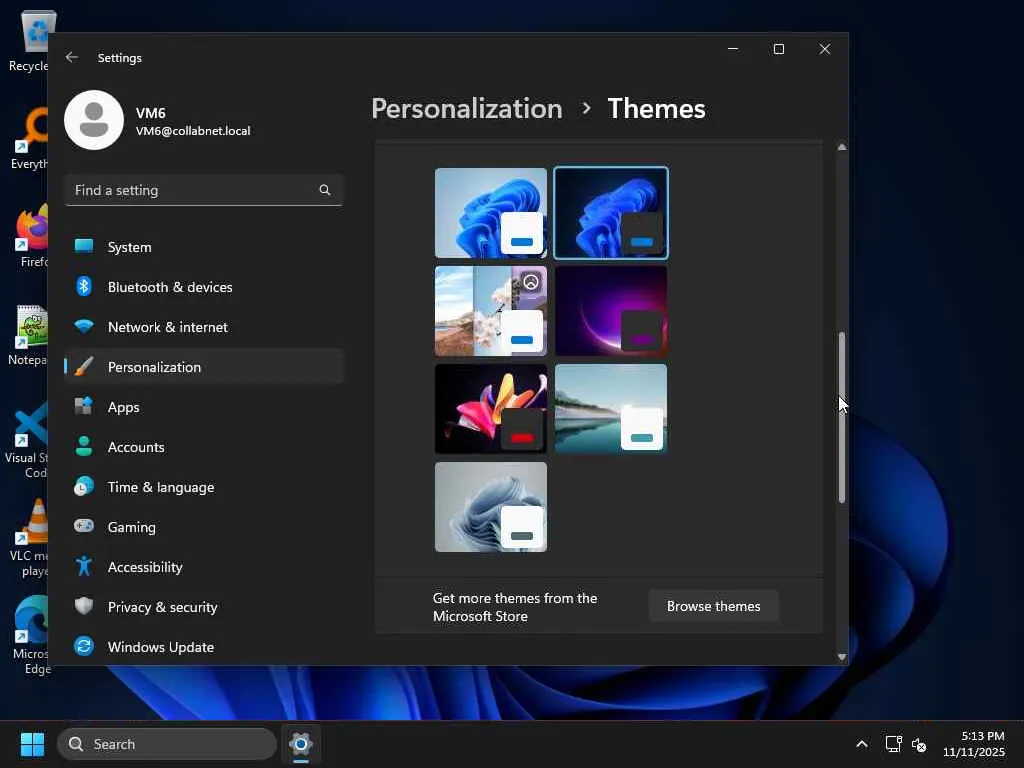The image size is (1024, 768).
Task: Select the purple glow dark theme
Action: [610, 310]
